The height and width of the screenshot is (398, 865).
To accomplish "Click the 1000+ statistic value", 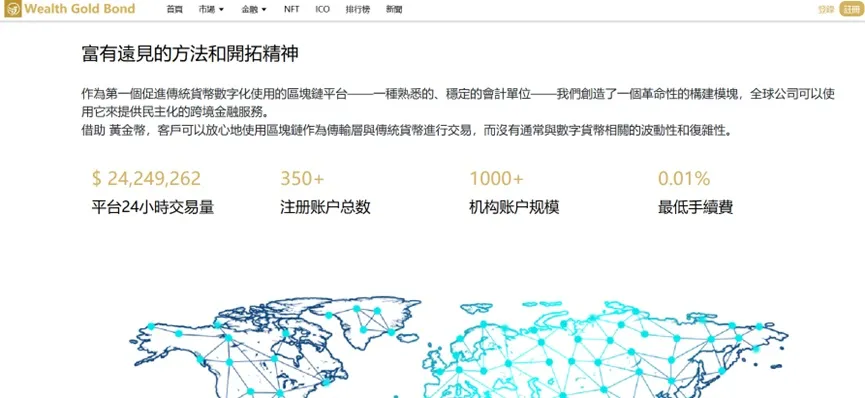I will point(496,179).
